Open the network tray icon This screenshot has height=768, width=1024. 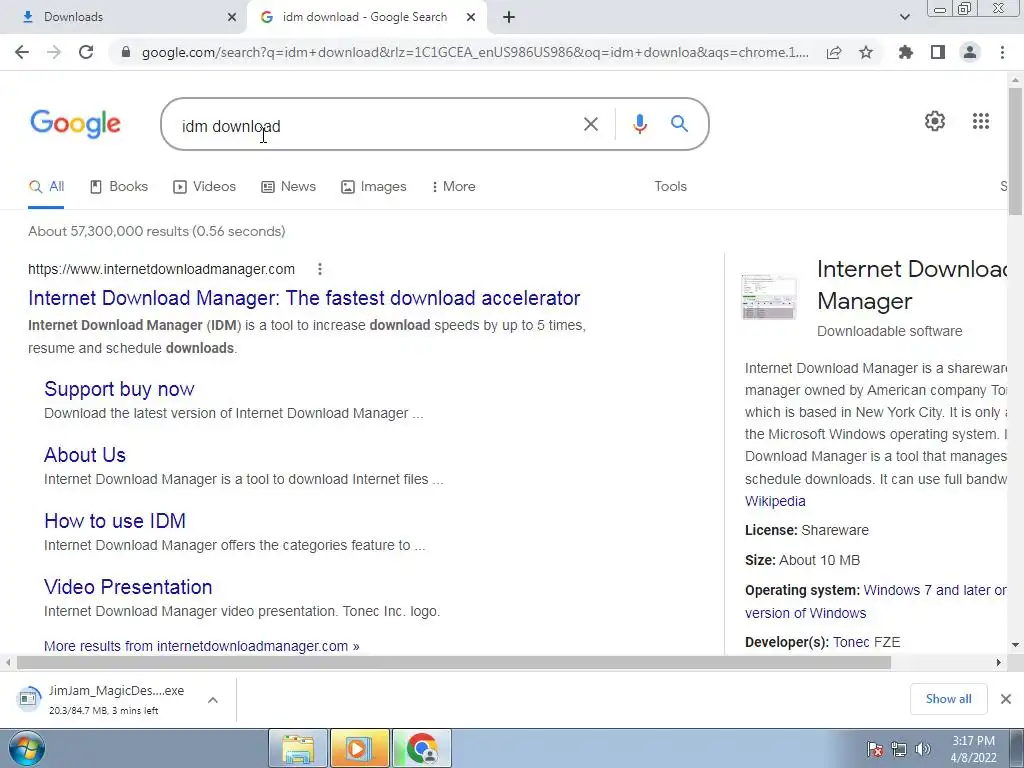point(899,749)
